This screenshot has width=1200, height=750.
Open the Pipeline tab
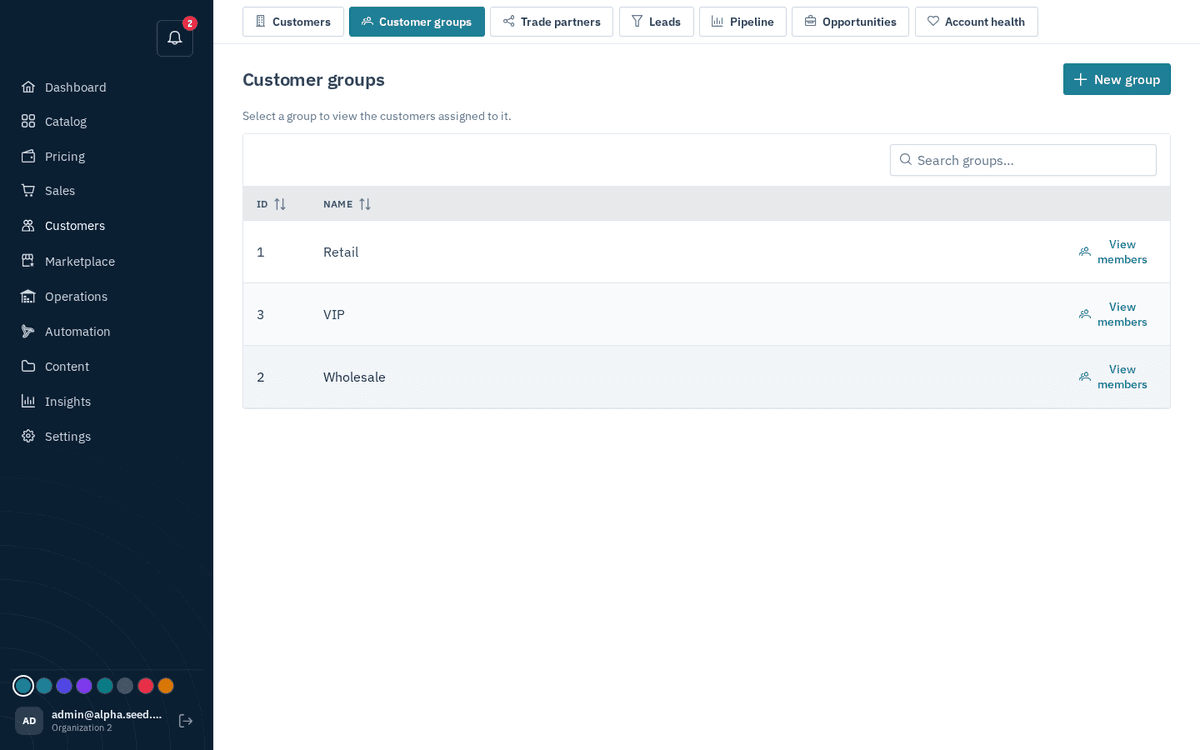pos(743,22)
